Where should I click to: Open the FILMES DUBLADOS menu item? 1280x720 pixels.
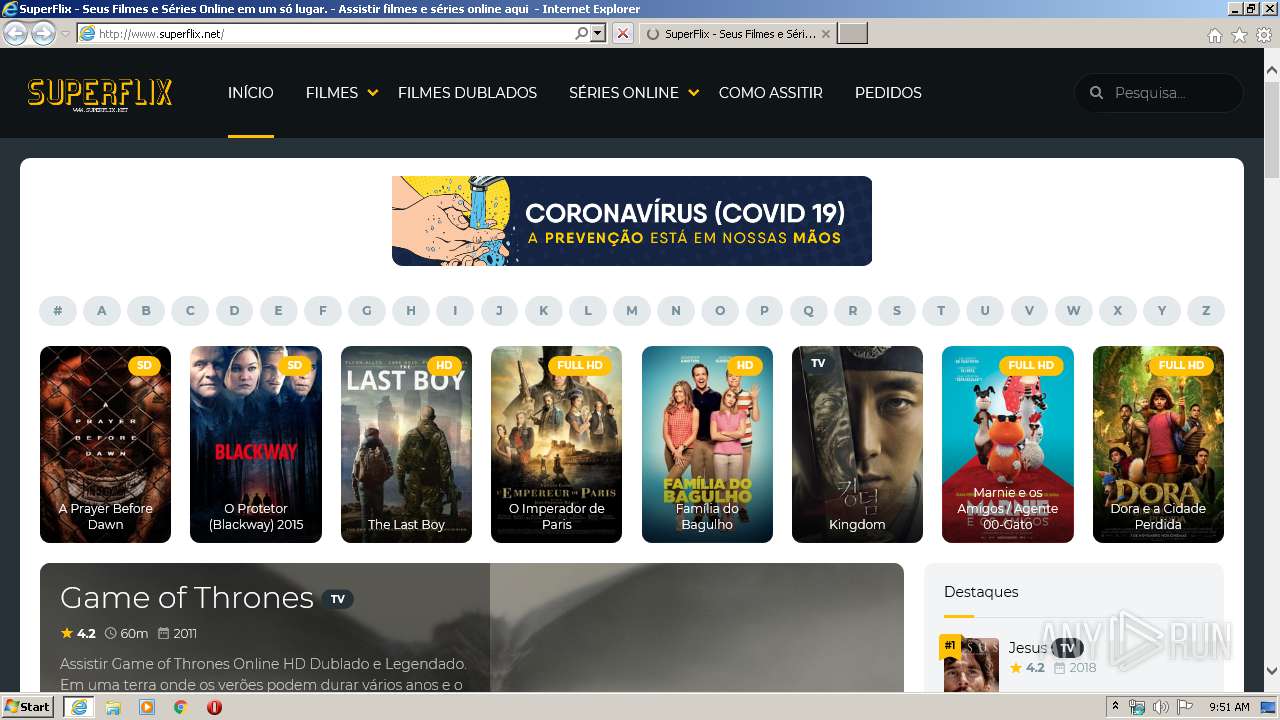(x=467, y=93)
